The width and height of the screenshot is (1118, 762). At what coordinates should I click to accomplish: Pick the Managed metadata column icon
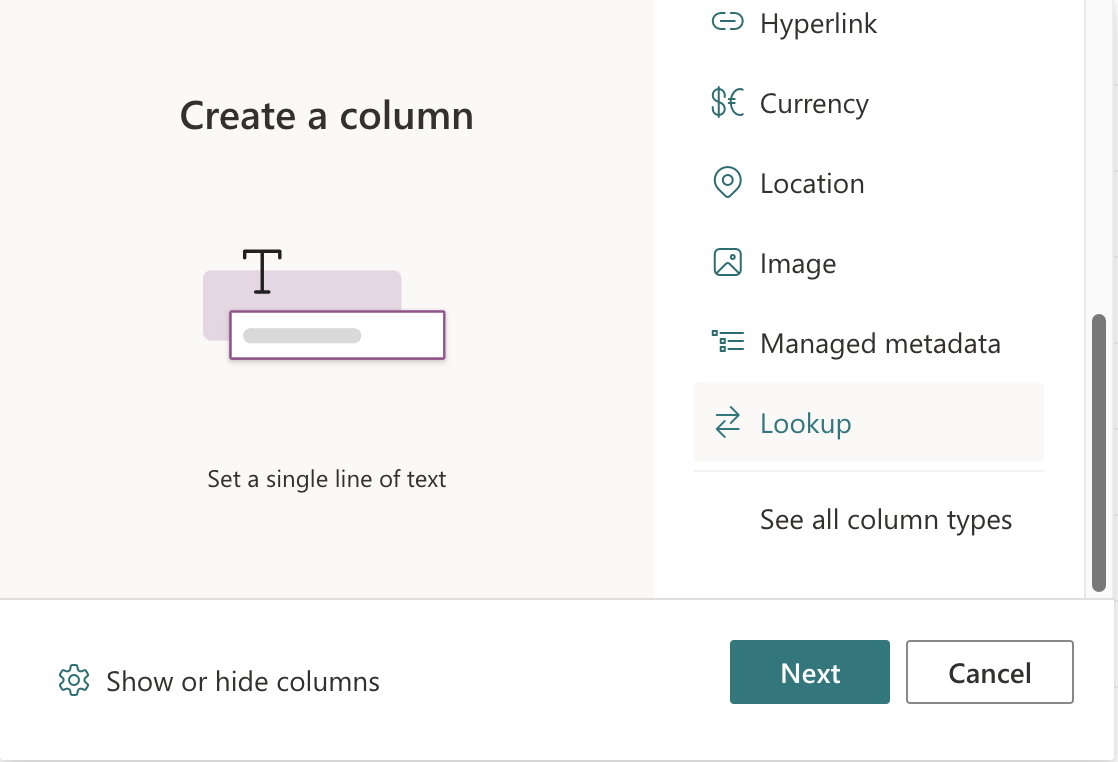[728, 342]
